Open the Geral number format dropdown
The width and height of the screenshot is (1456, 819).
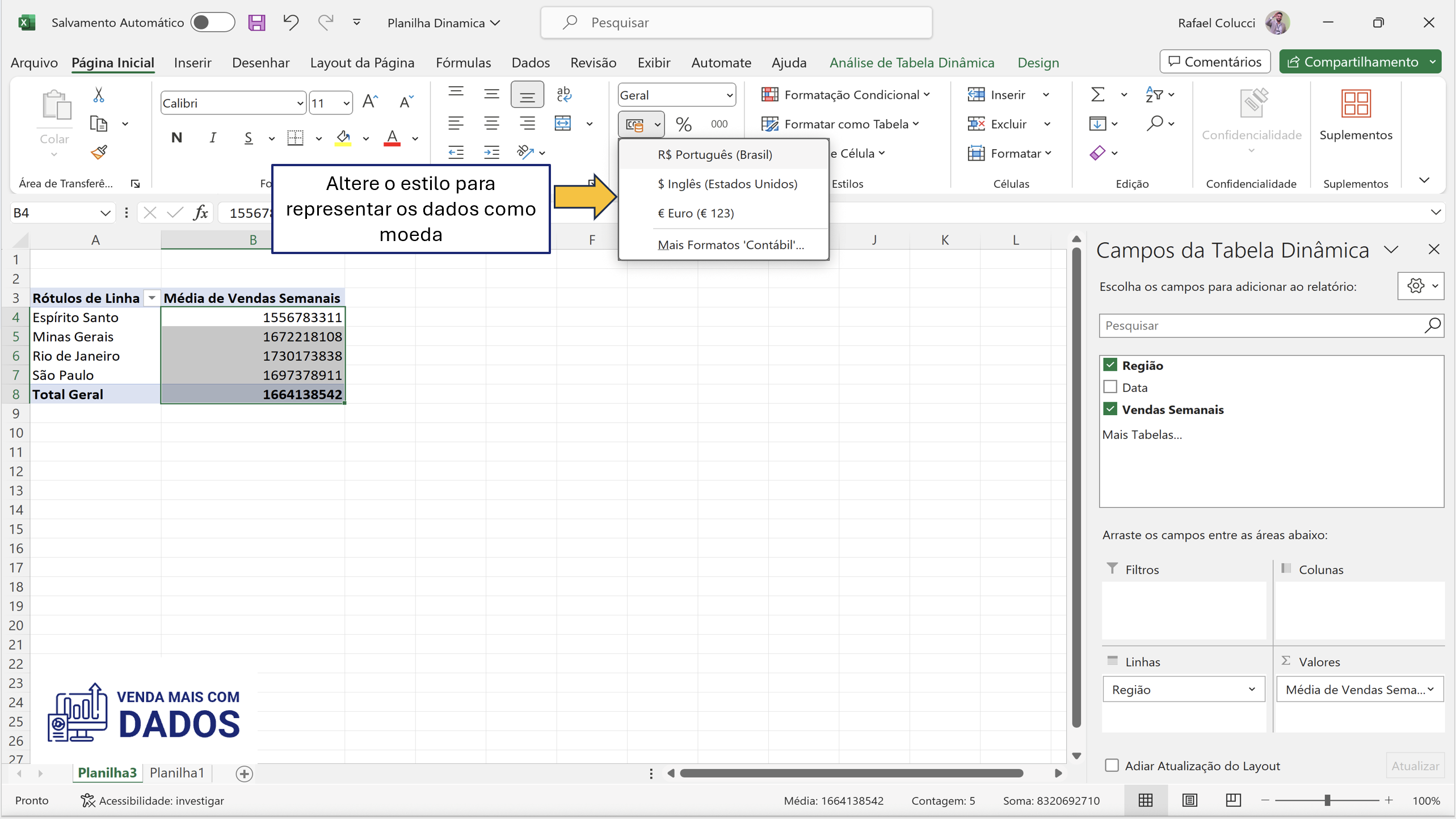coord(730,95)
